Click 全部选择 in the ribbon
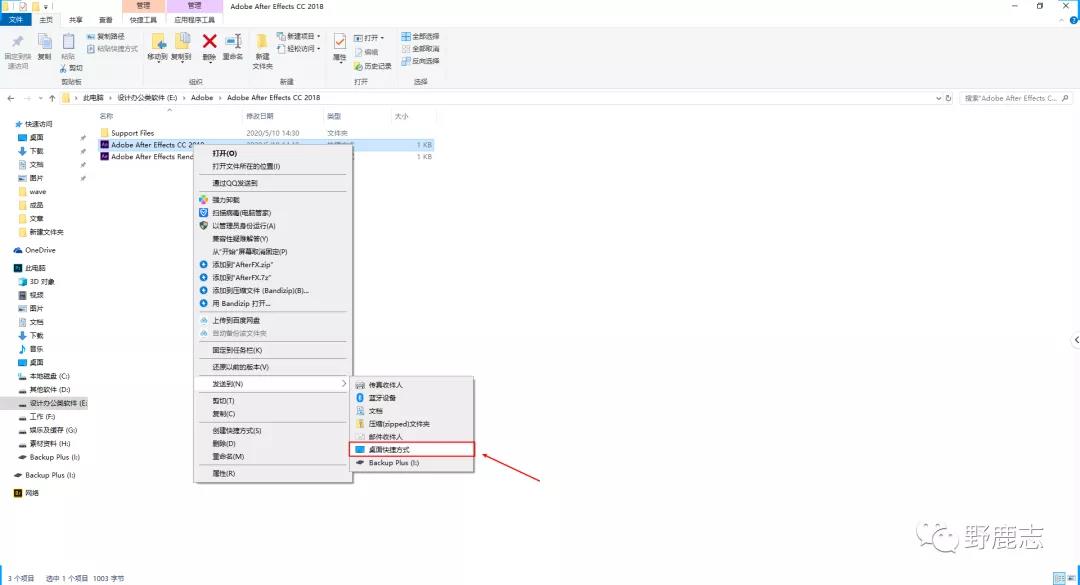 coord(420,37)
